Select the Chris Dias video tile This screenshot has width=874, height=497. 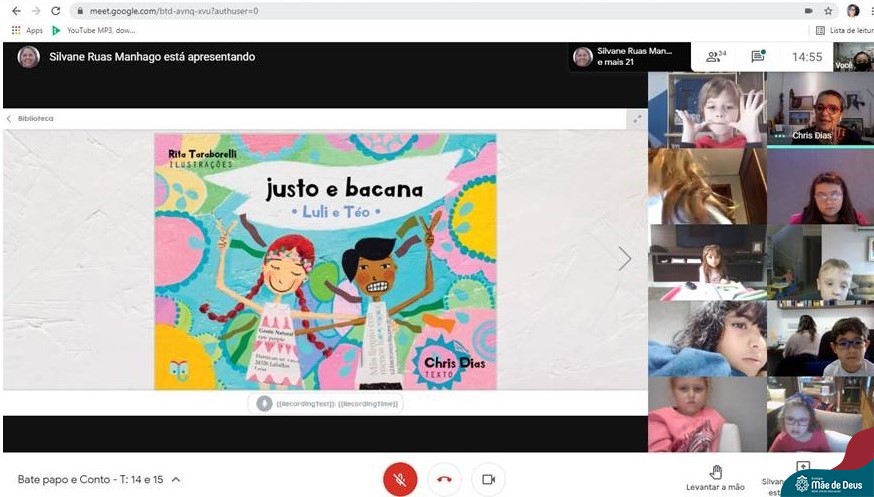819,110
